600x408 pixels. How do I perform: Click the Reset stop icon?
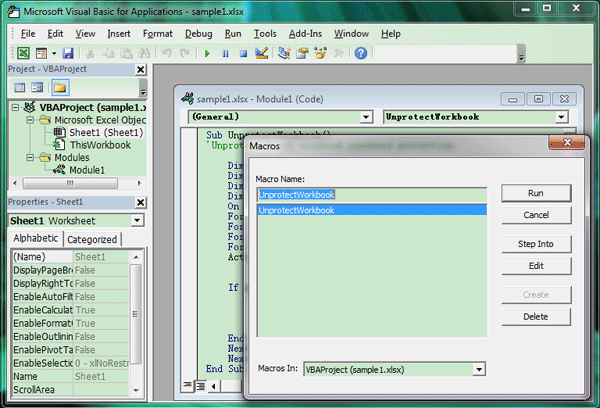click(x=243, y=54)
